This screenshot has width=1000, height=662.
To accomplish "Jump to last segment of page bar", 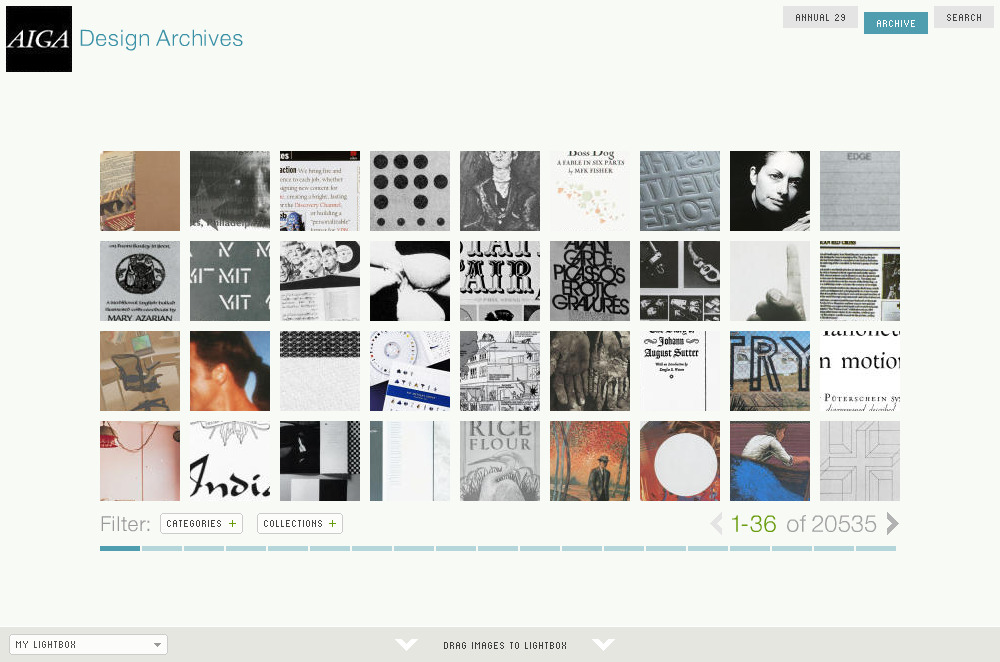I will [x=876, y=548].
